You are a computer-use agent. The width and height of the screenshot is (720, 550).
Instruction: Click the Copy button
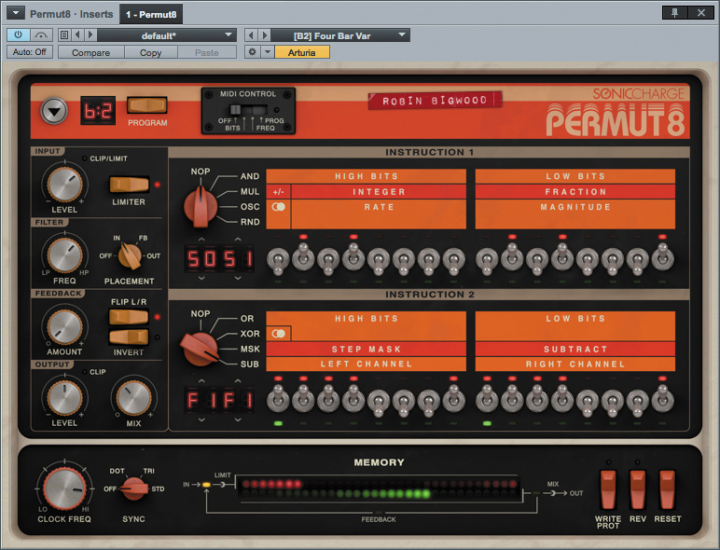click(x=151, y=52)
